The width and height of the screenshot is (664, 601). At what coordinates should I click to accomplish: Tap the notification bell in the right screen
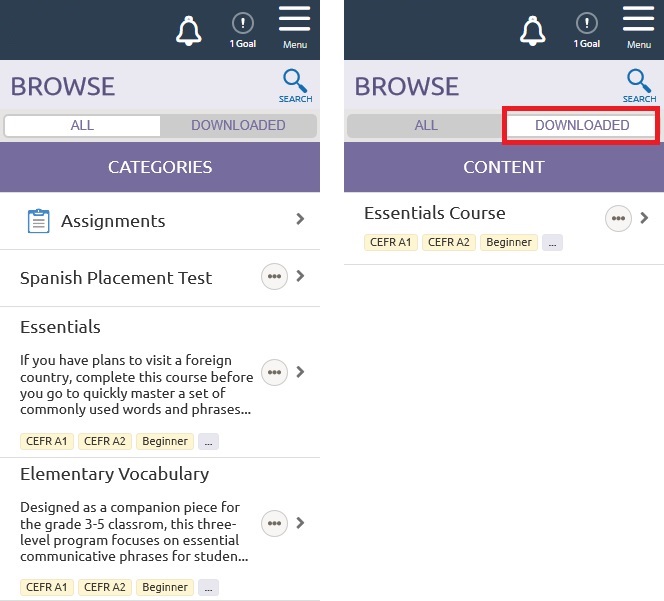coord(532,32)
